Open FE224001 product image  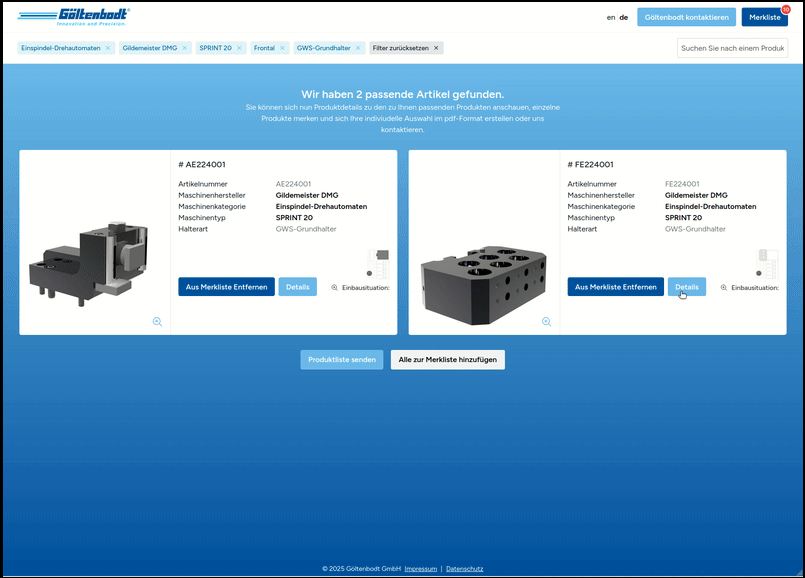point(484,285)
